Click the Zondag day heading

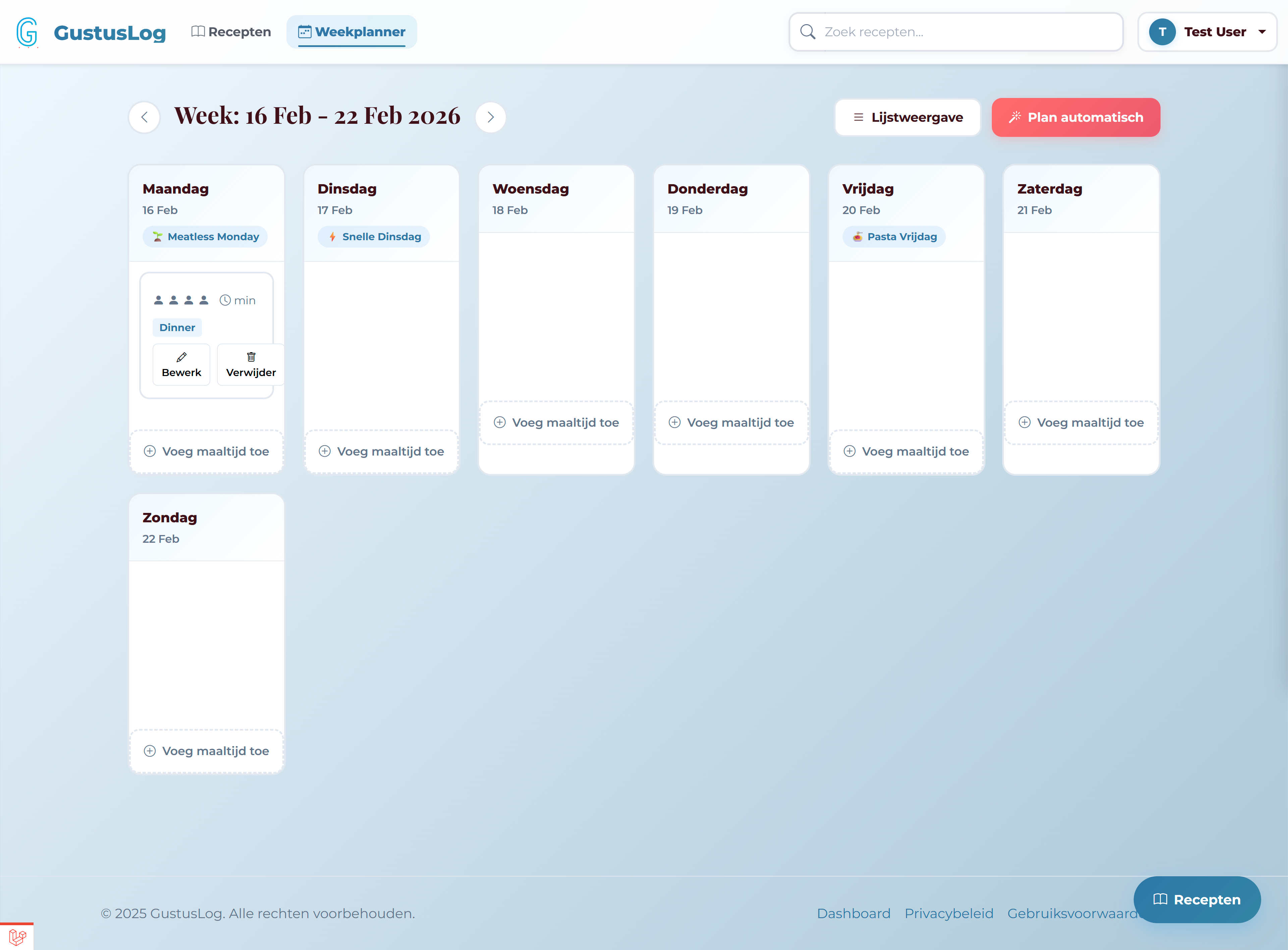[x=170, y=518]
